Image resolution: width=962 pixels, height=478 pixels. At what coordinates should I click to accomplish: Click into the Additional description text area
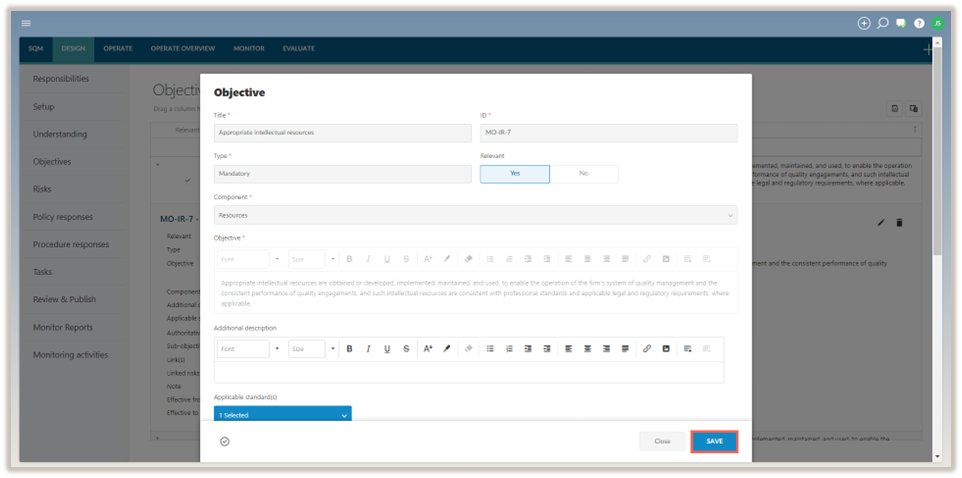468,371
